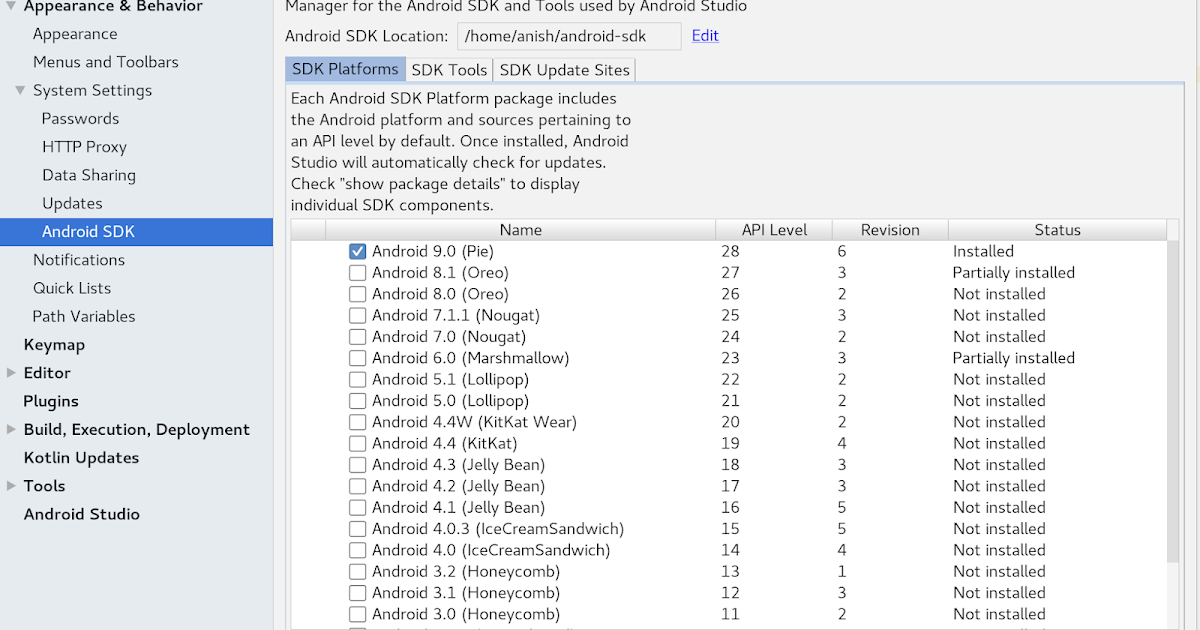
Task: Enable Android 4.3 (Jelly Bean) checkbox
Action: pos(357,465)
